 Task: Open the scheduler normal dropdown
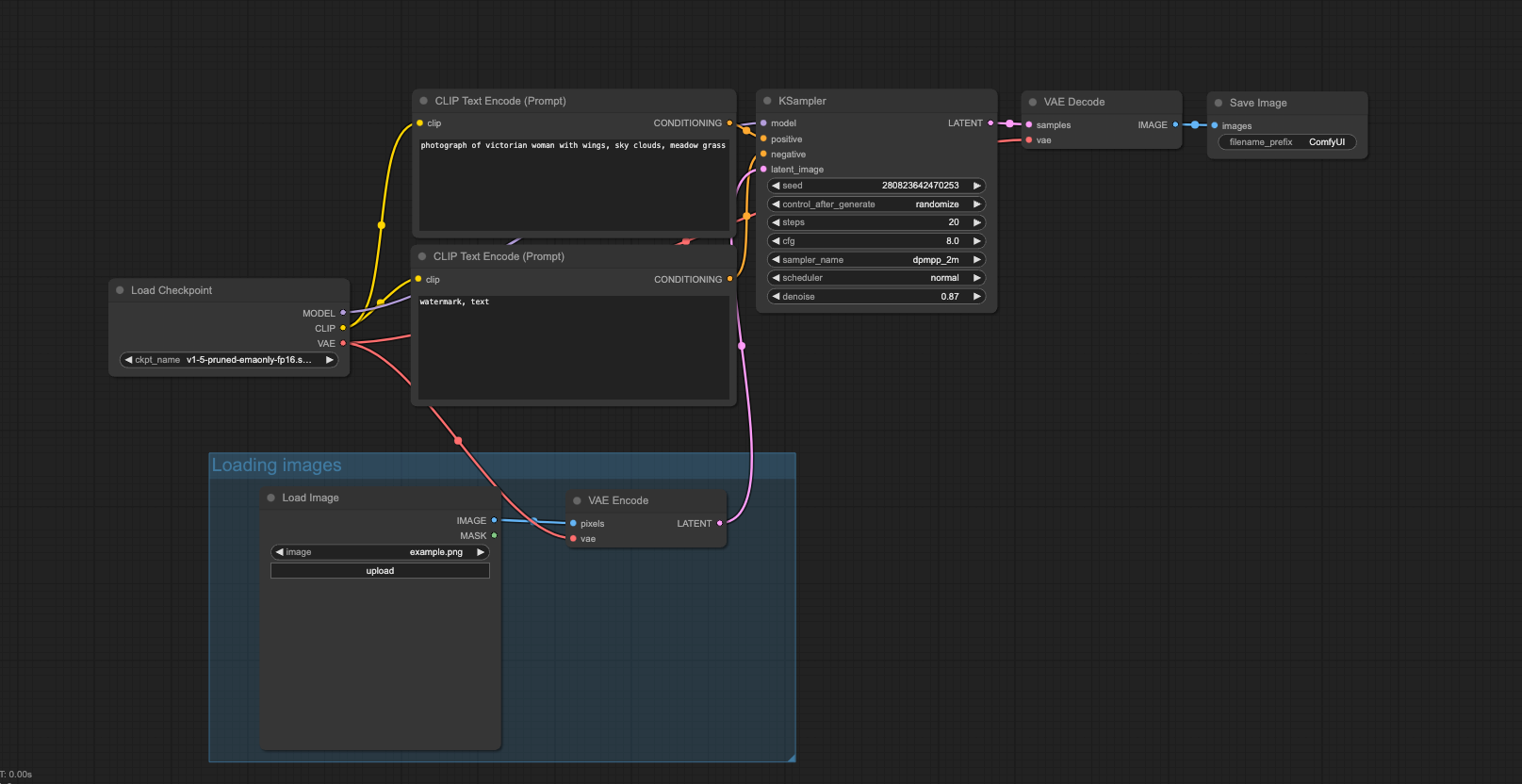[x=876, y=278]
